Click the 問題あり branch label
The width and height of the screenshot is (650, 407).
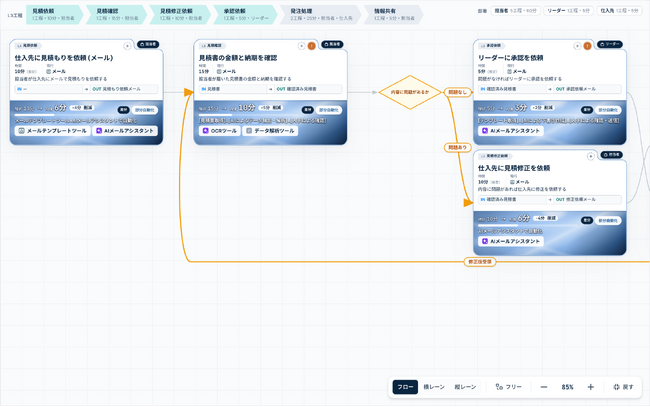pyautogui.click(x=458, y=148)
